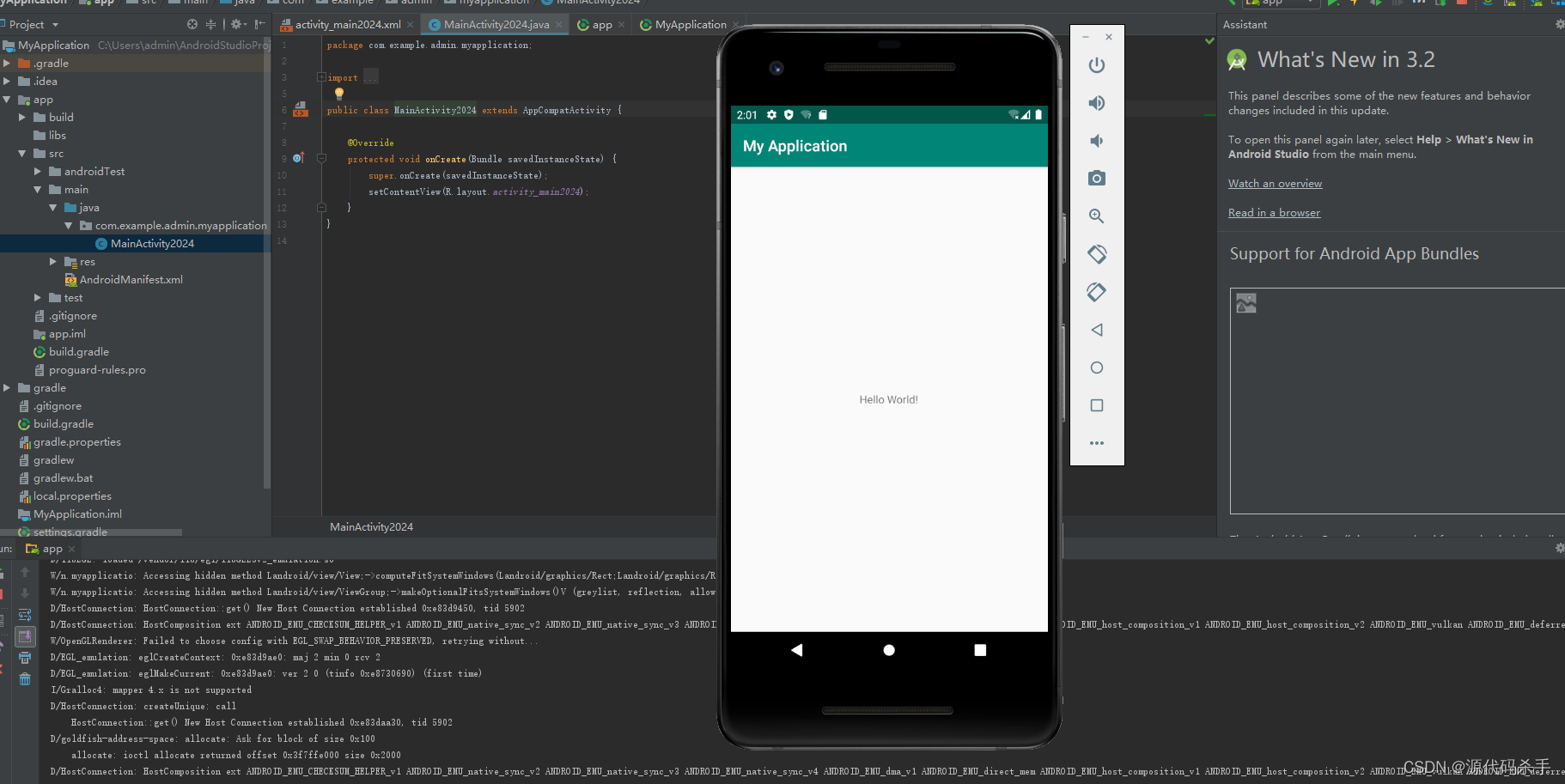Tap the phone's on-screen home button
Viewport: 1565px width, 784px height.
(889, 650)
